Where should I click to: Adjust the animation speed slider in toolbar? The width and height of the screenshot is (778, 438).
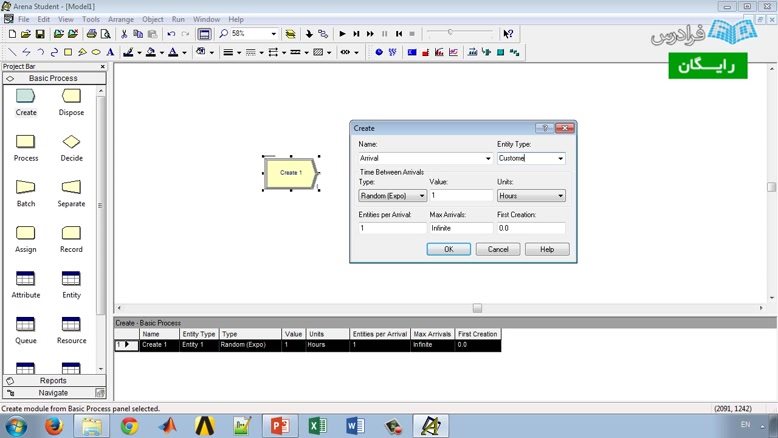pos(450,32)
